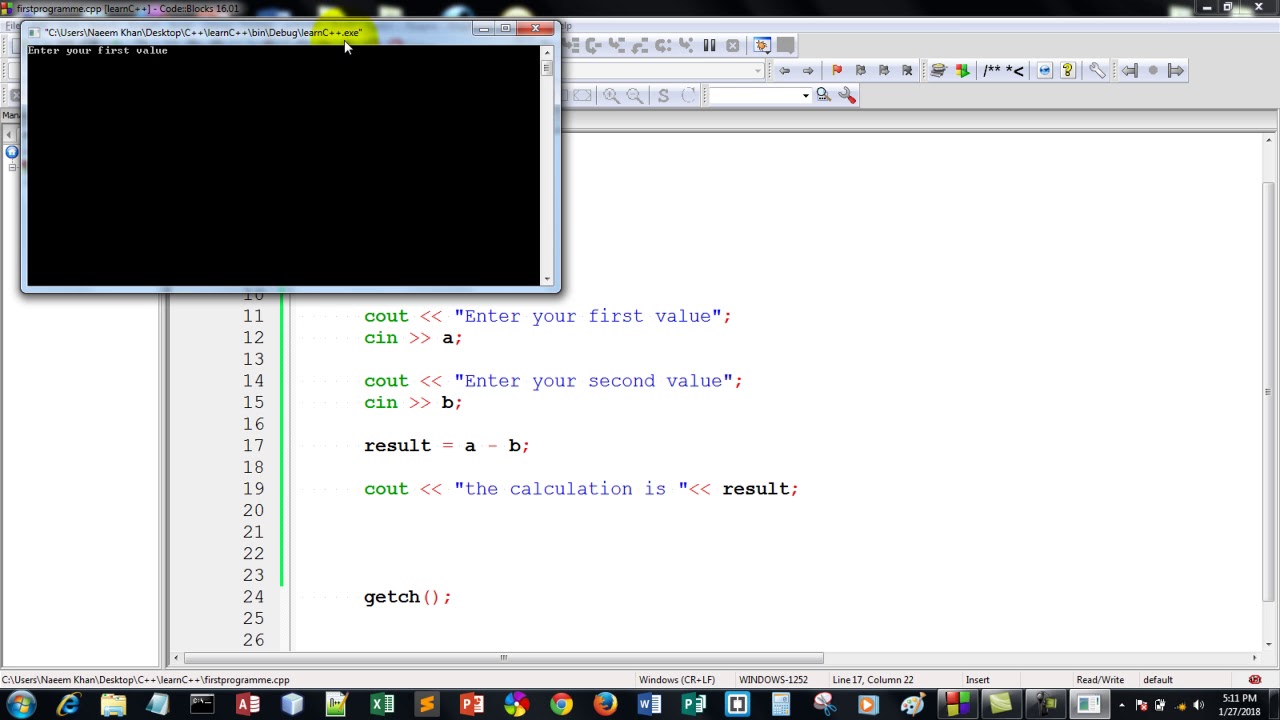Image resolution: width=1280 pixels, height=720 pixels.
Task: Click line 12 'cin >> a;' code
Action: click(413, 338)
